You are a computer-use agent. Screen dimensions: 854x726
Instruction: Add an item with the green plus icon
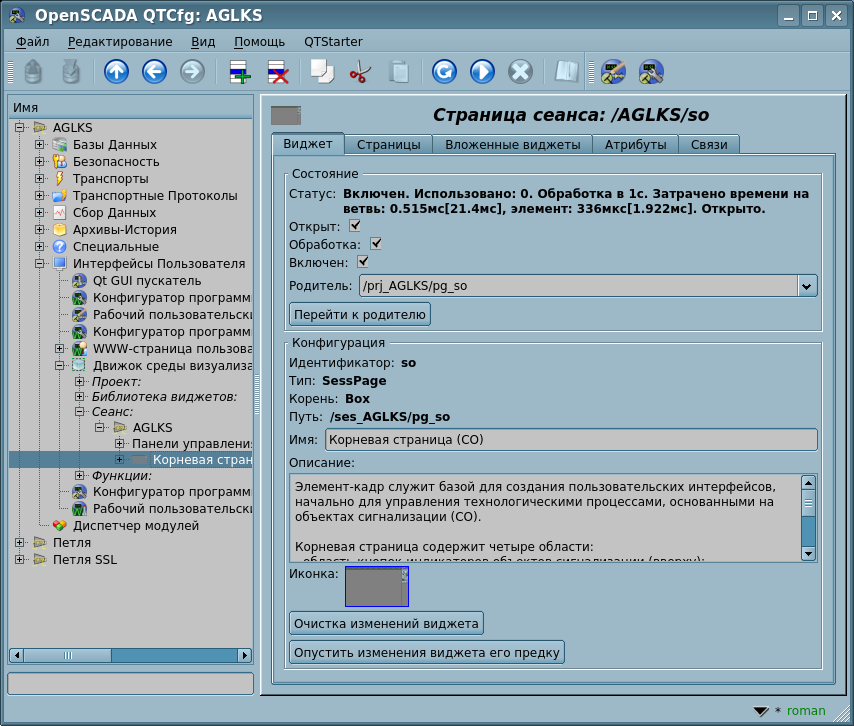point(240,72)
